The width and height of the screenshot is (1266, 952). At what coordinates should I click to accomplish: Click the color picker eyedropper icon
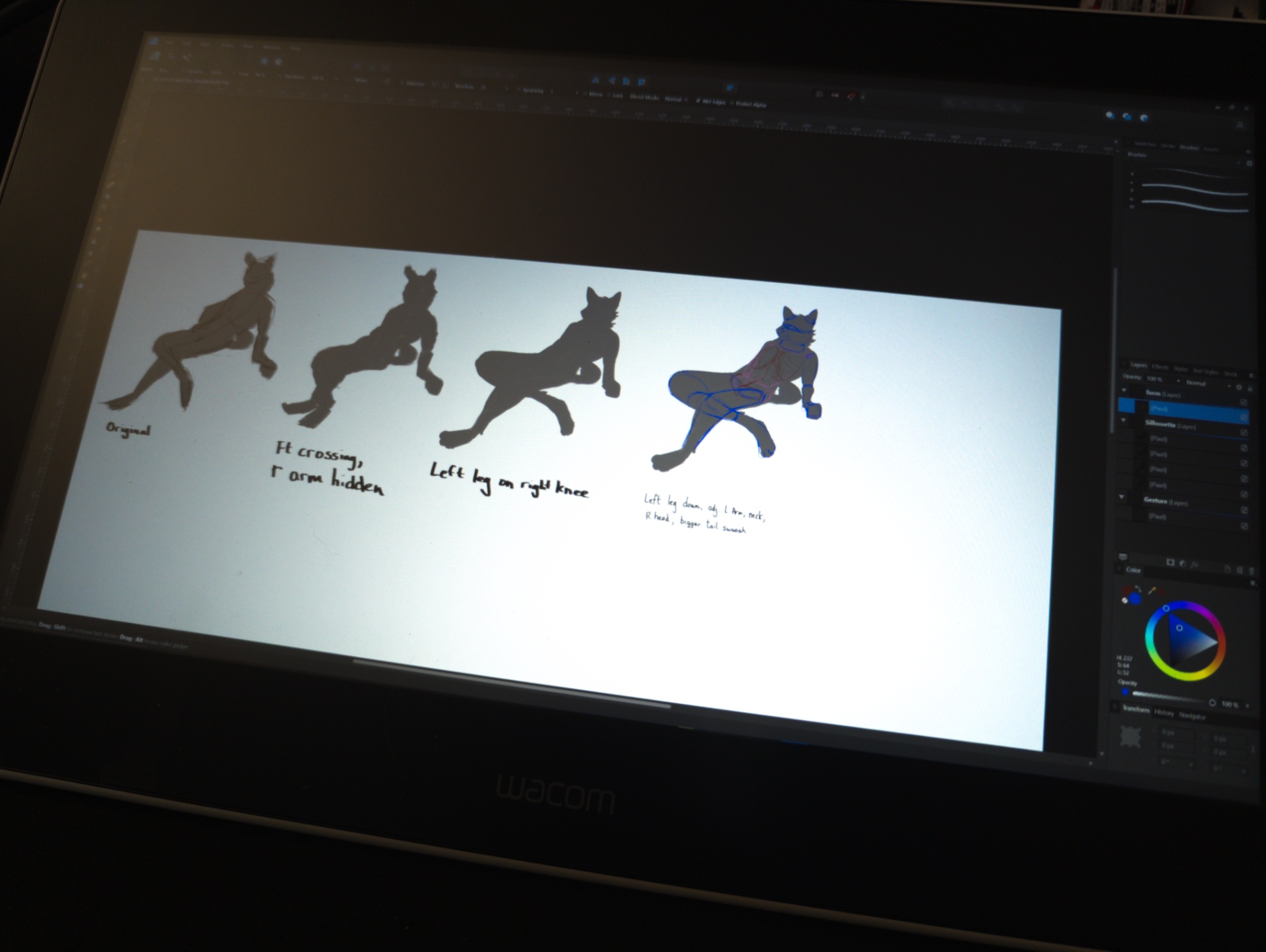tap(1153, 590)
